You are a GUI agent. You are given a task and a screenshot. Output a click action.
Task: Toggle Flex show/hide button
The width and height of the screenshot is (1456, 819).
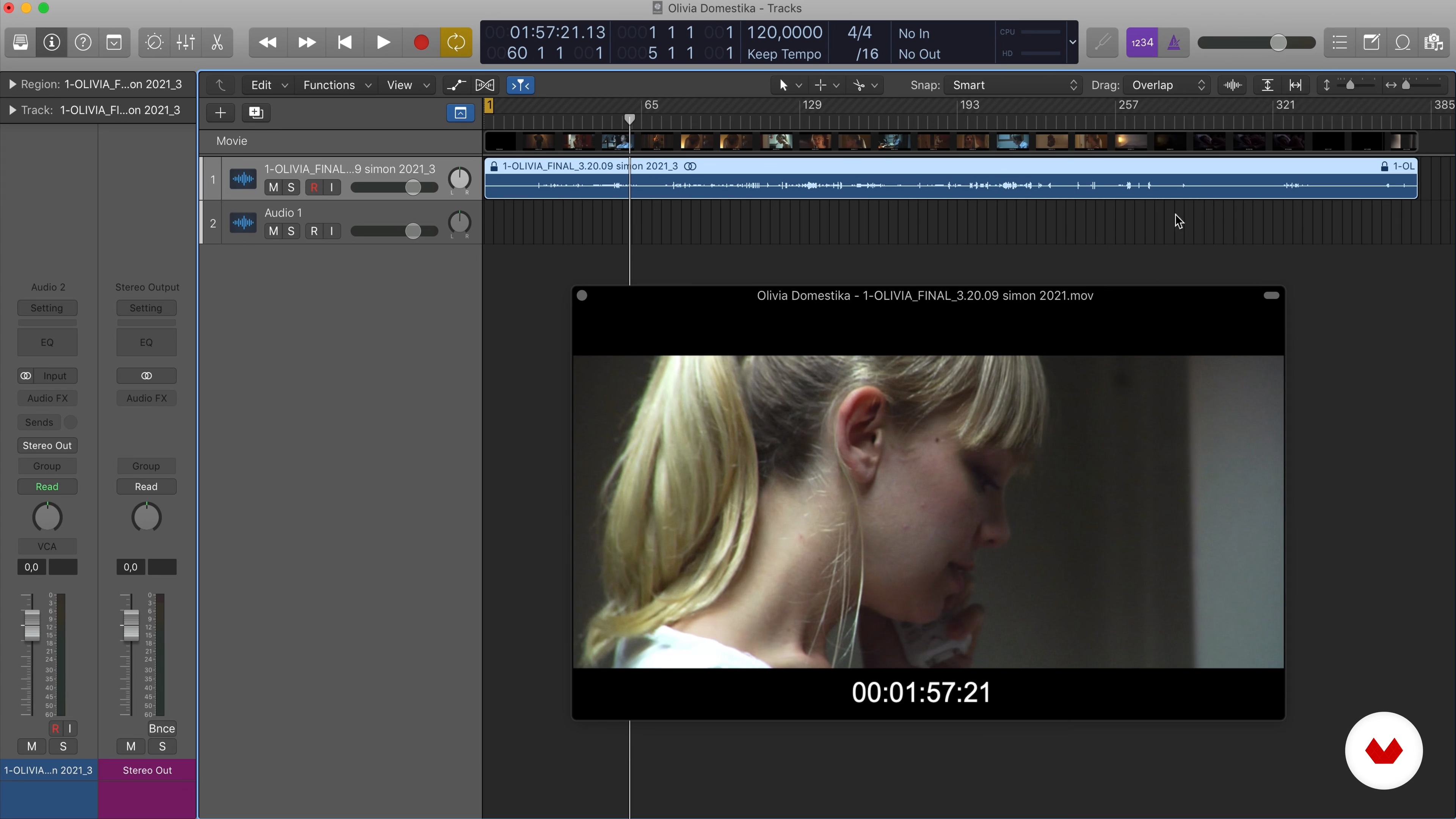[x=485, y=85]
